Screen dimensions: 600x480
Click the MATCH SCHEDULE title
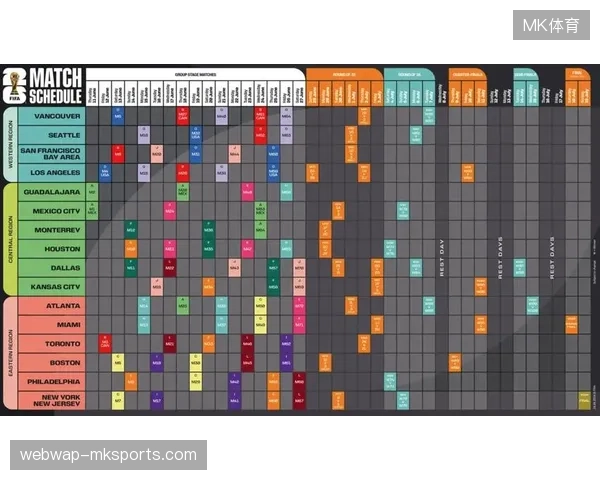(56, 87)
